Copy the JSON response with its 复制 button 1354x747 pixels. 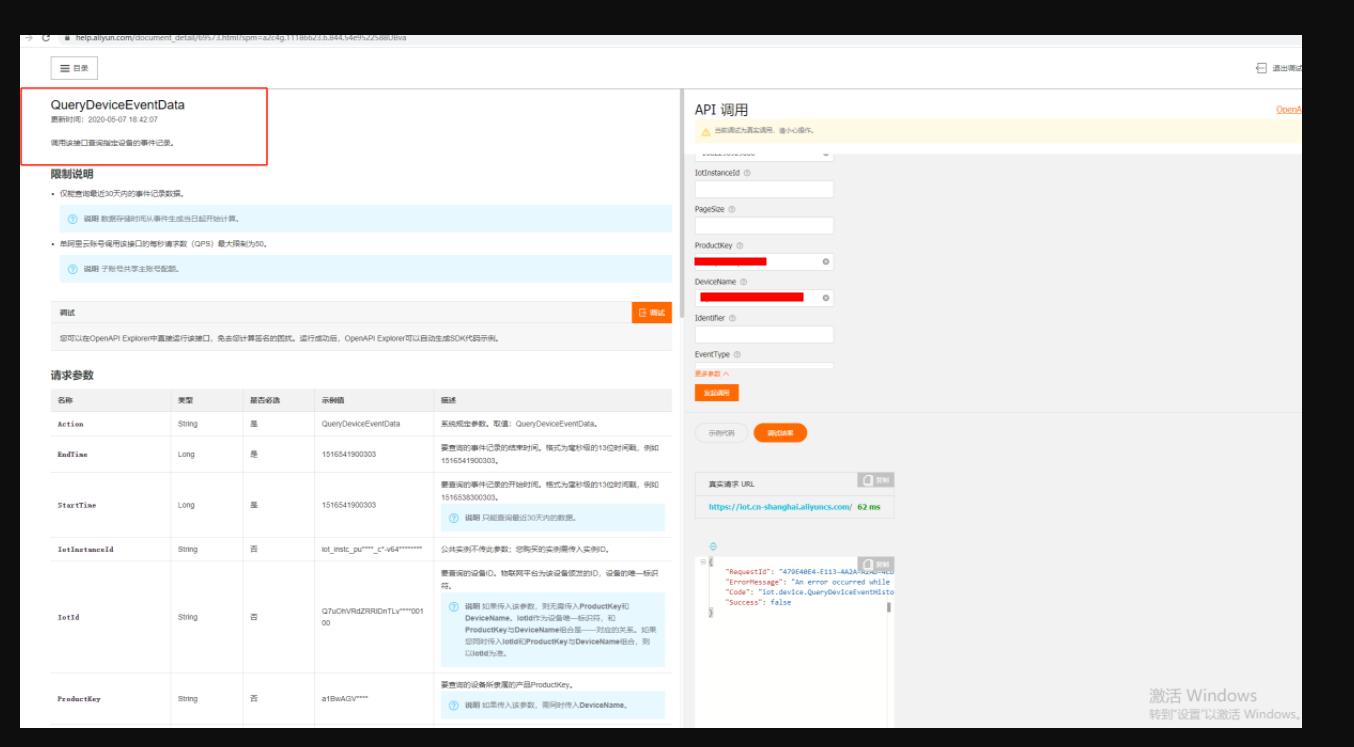876,565
